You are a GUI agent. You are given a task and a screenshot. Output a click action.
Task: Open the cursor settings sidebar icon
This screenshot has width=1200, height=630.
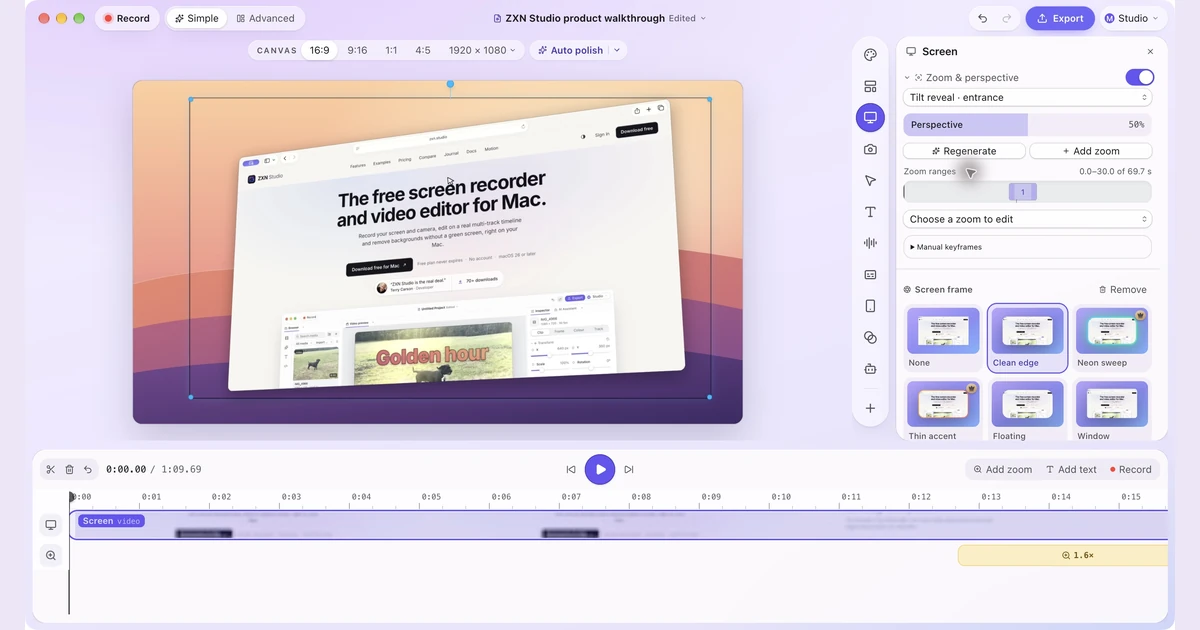point(870,181)
